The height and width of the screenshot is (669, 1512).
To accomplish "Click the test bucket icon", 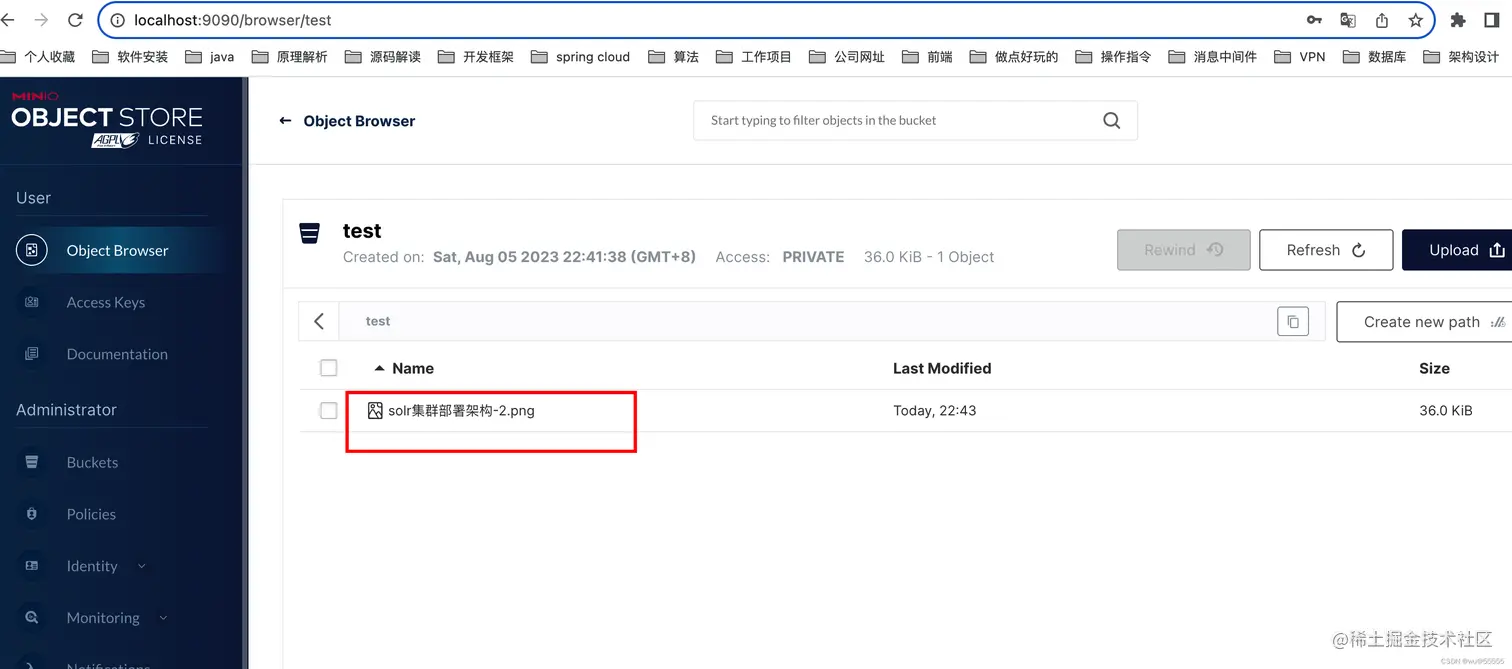I will click(310, 233).
